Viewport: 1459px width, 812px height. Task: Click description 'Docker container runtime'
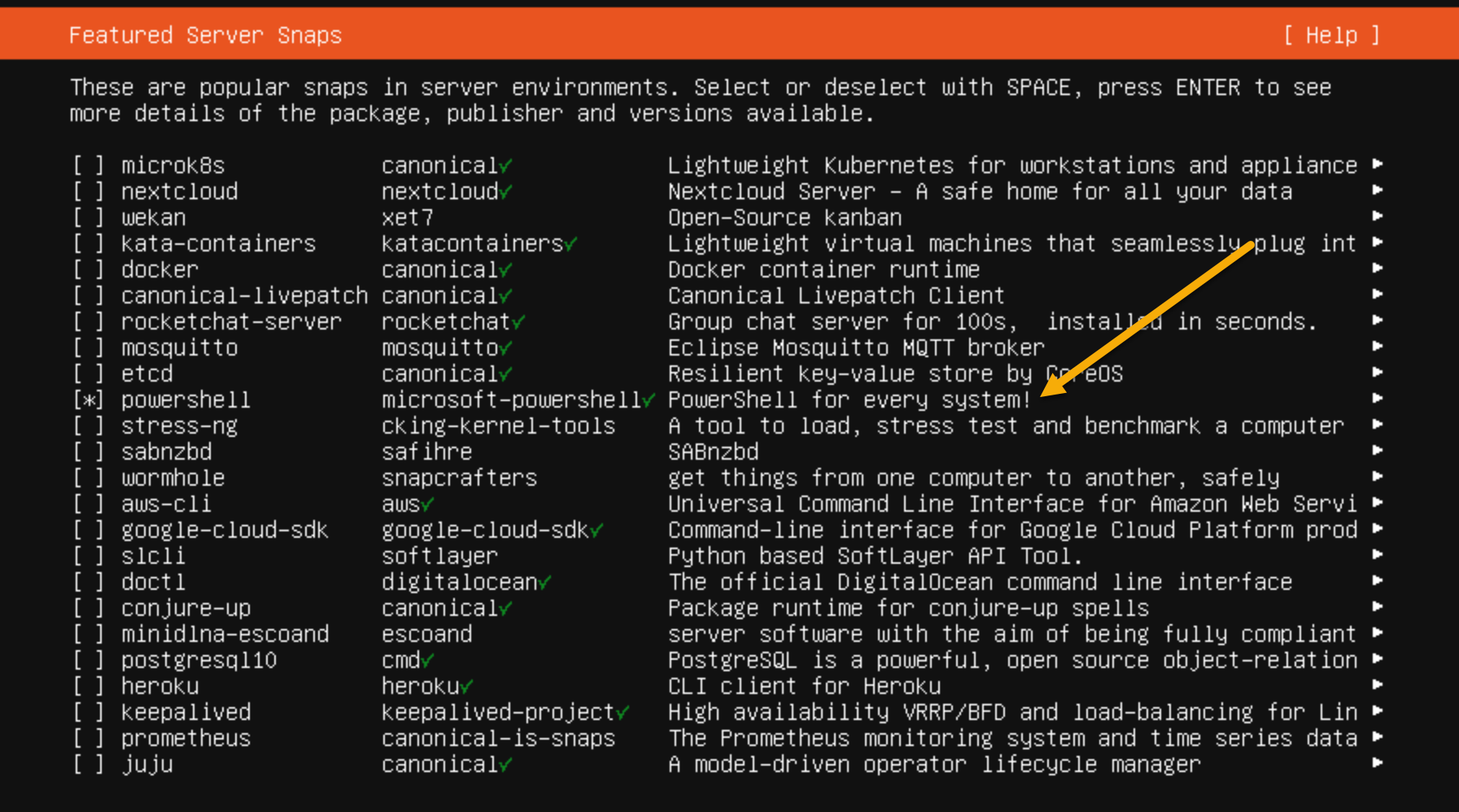(824, 270)
